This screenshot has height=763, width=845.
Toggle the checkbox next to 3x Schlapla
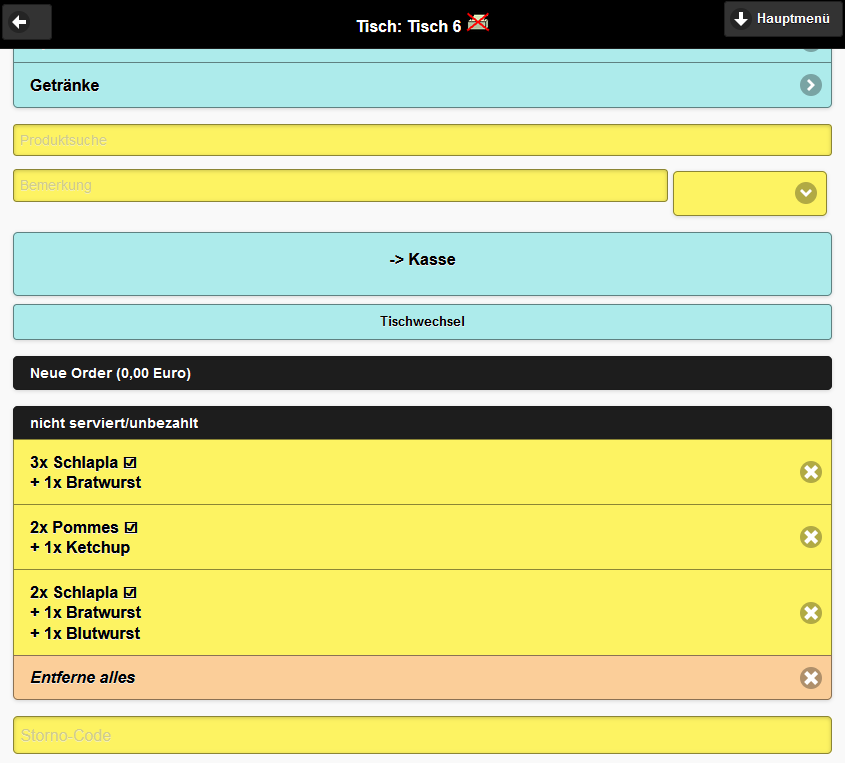(x=131, y=461)
